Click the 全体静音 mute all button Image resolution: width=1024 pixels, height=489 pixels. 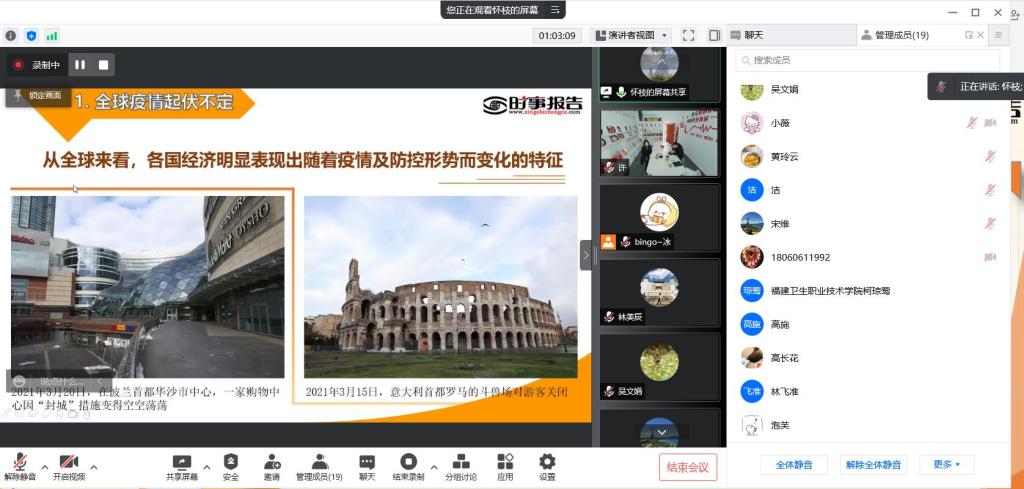pos(794,465)
